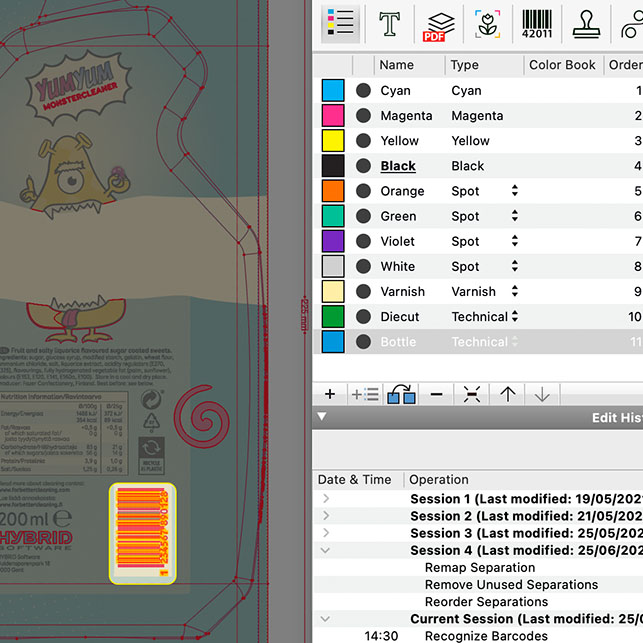Select Recognize Barcodes history entry
The image size is (643, 643).
486,636
